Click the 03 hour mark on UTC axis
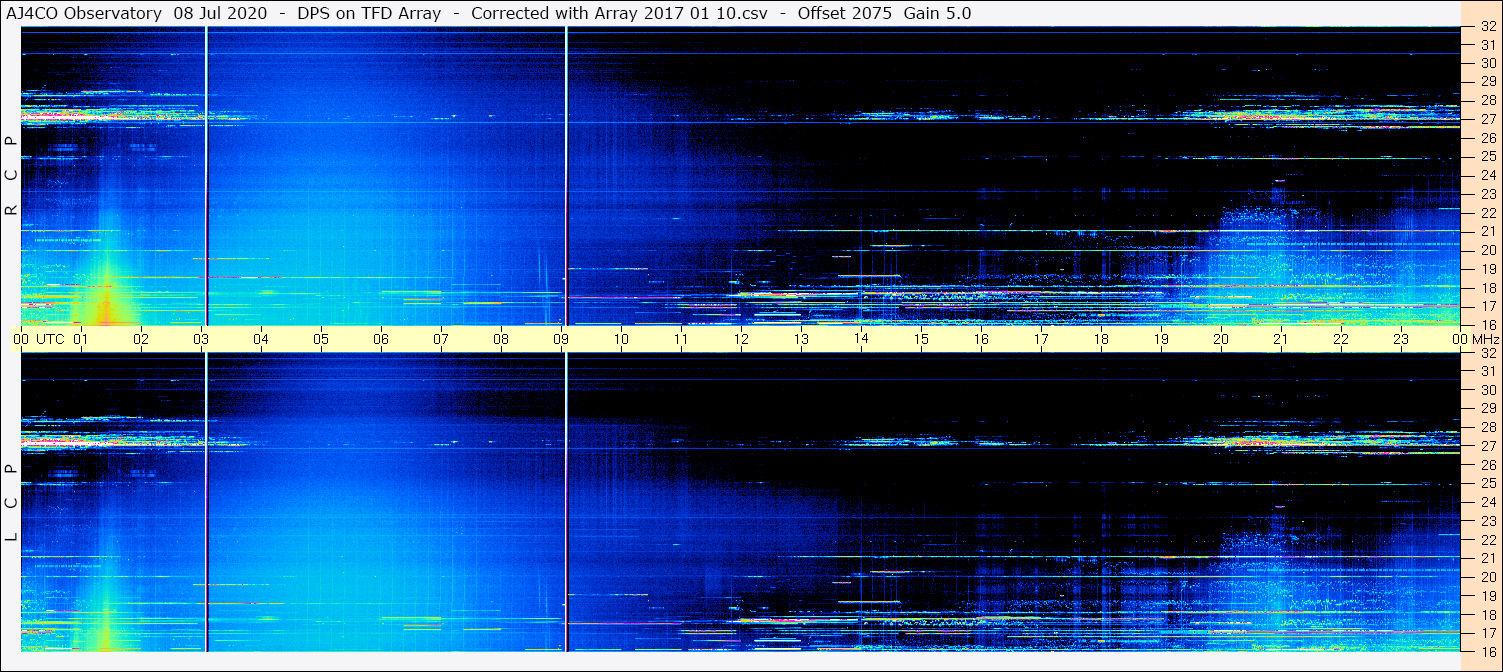The width and height of the screenshot is (1503, 672). 201,339
